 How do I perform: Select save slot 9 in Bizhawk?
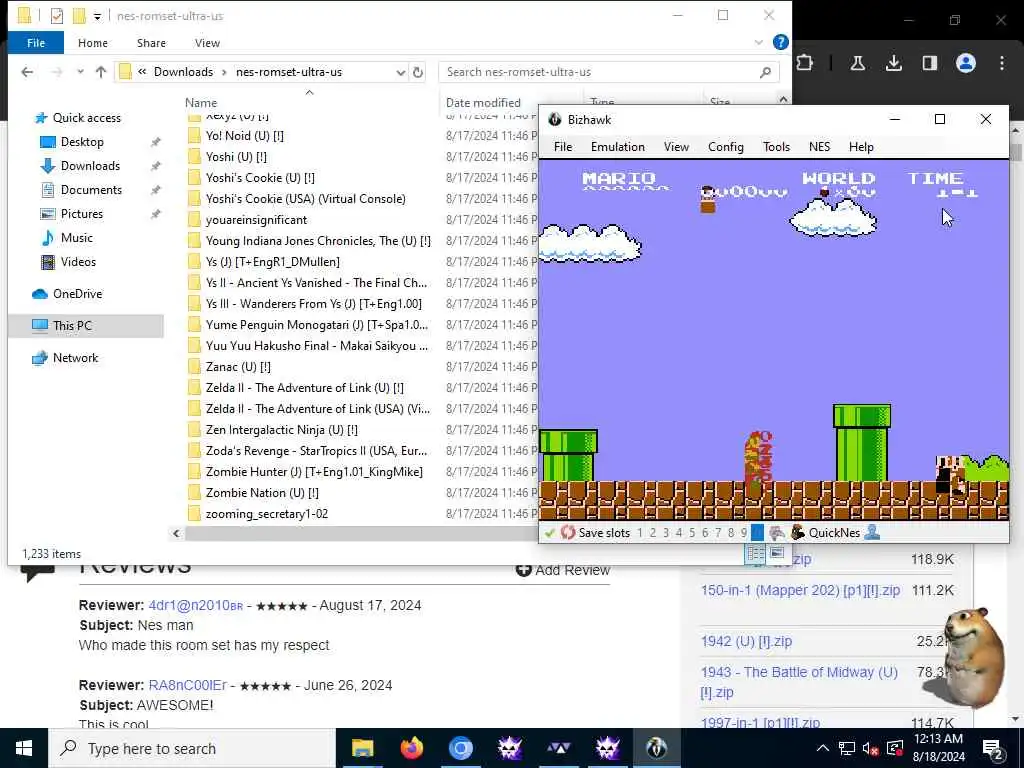tap(744, 533)
